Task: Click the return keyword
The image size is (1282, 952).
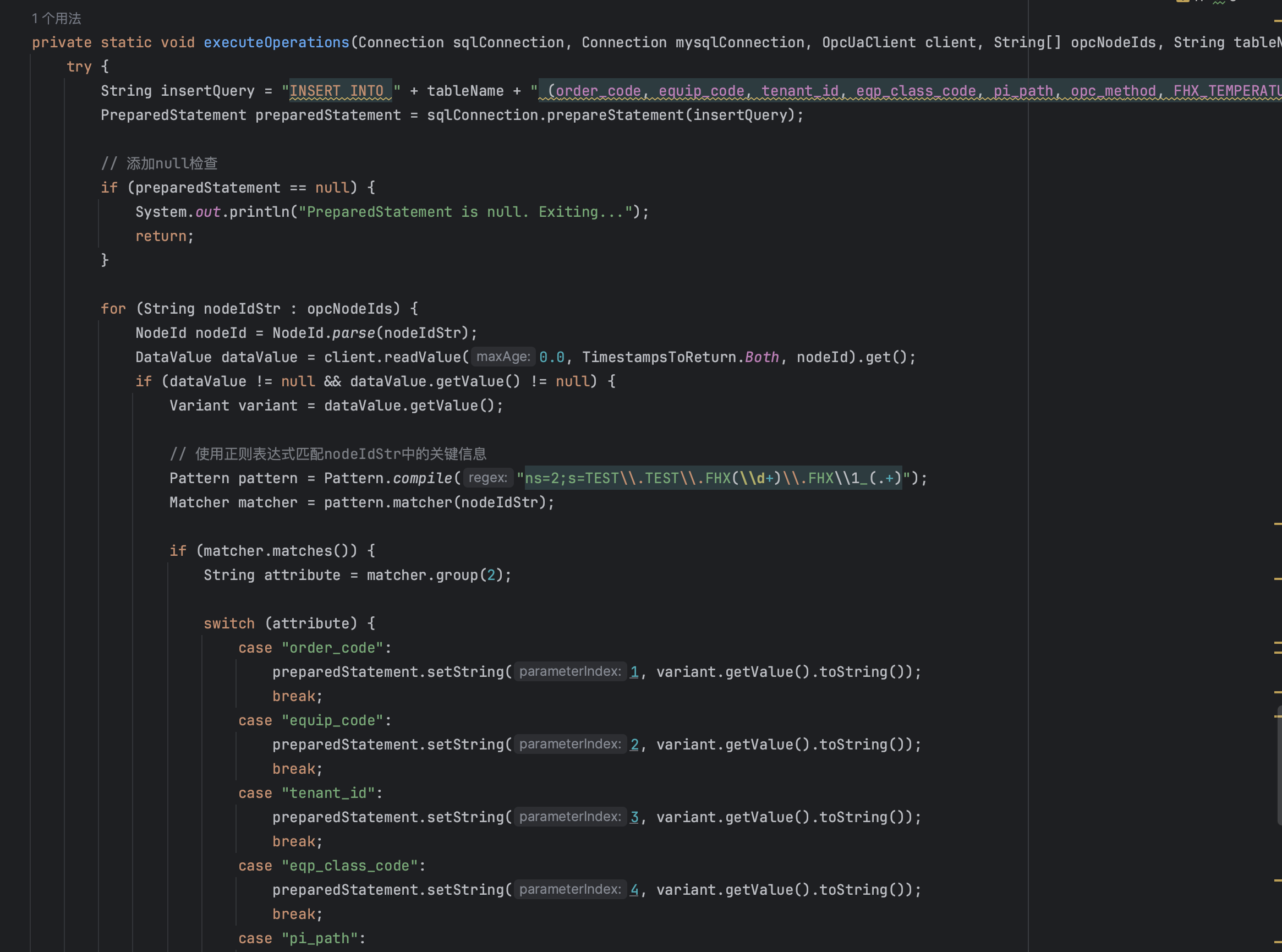Action: pyautogui.click(x=161, y=236)
